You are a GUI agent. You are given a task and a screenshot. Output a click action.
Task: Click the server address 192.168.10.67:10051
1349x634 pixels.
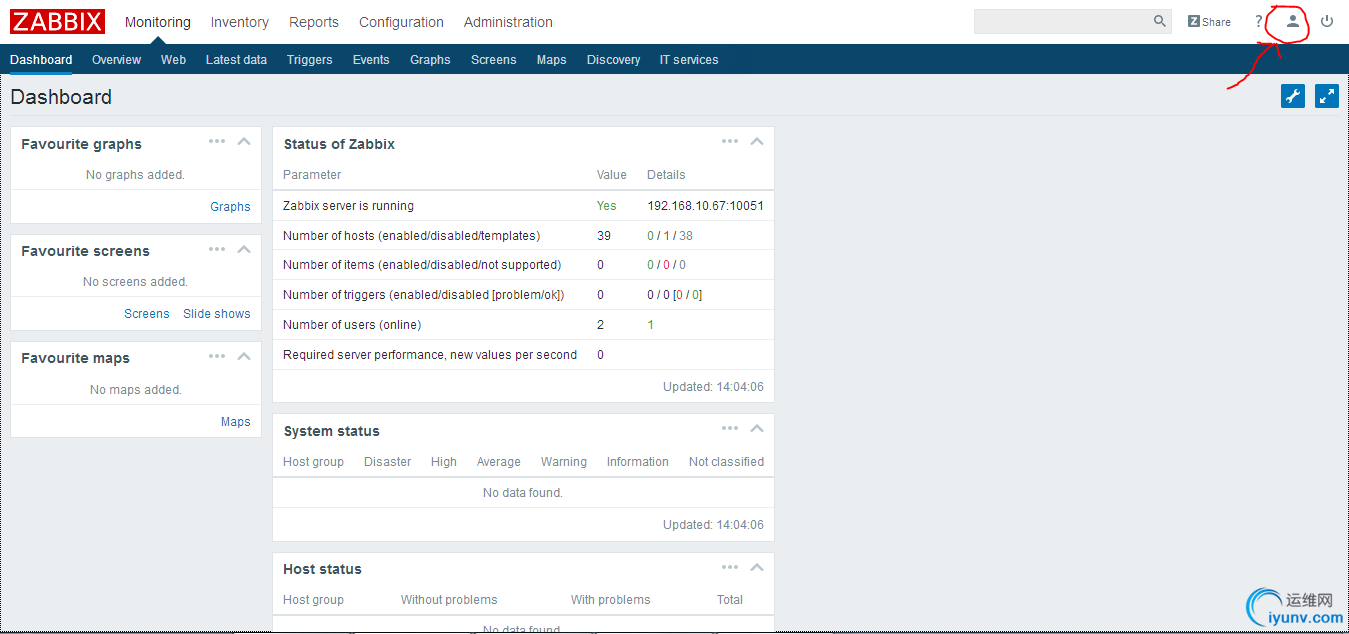coord(705,206)
